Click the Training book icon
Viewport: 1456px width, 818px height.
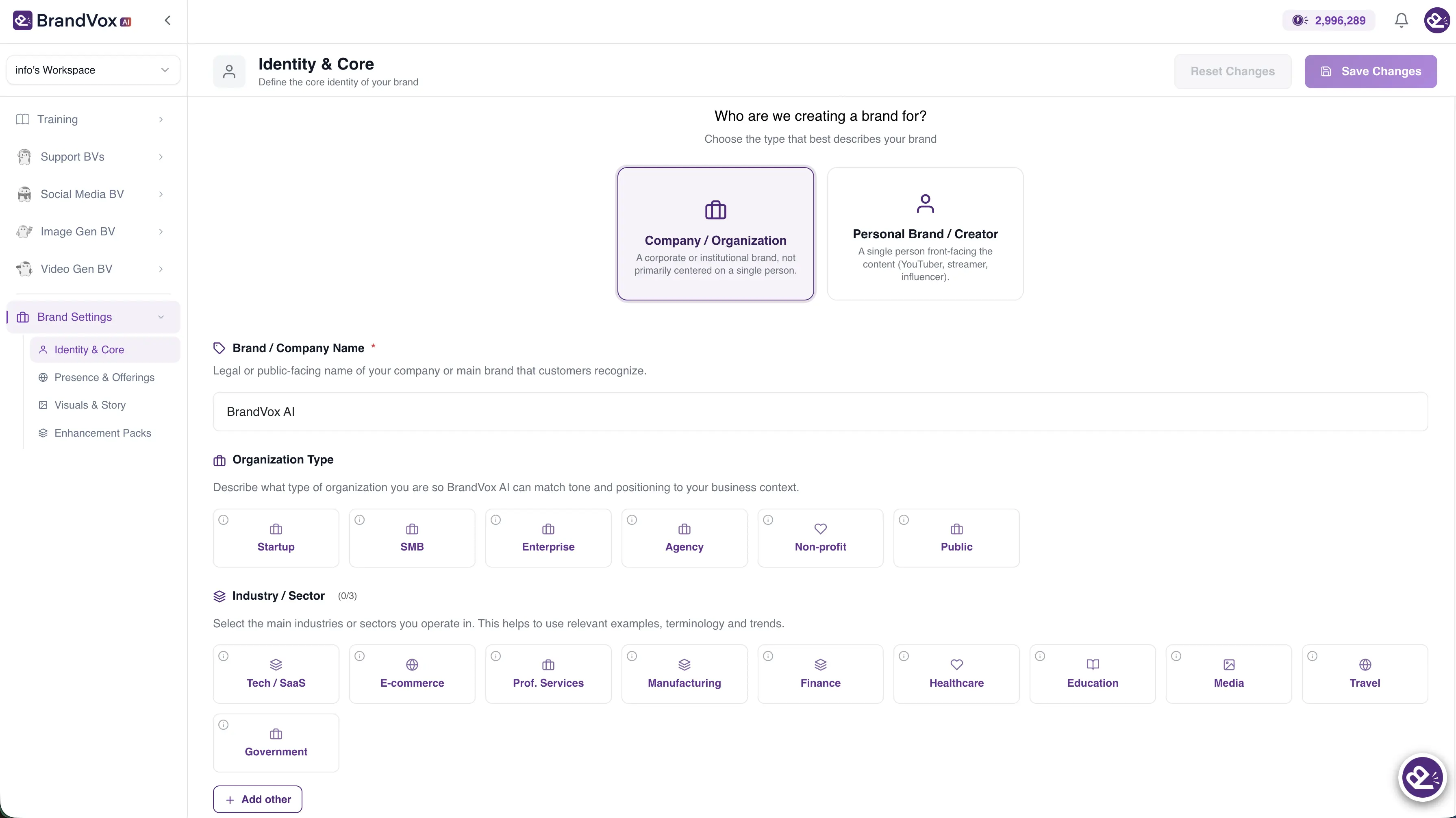pos(23,119)
